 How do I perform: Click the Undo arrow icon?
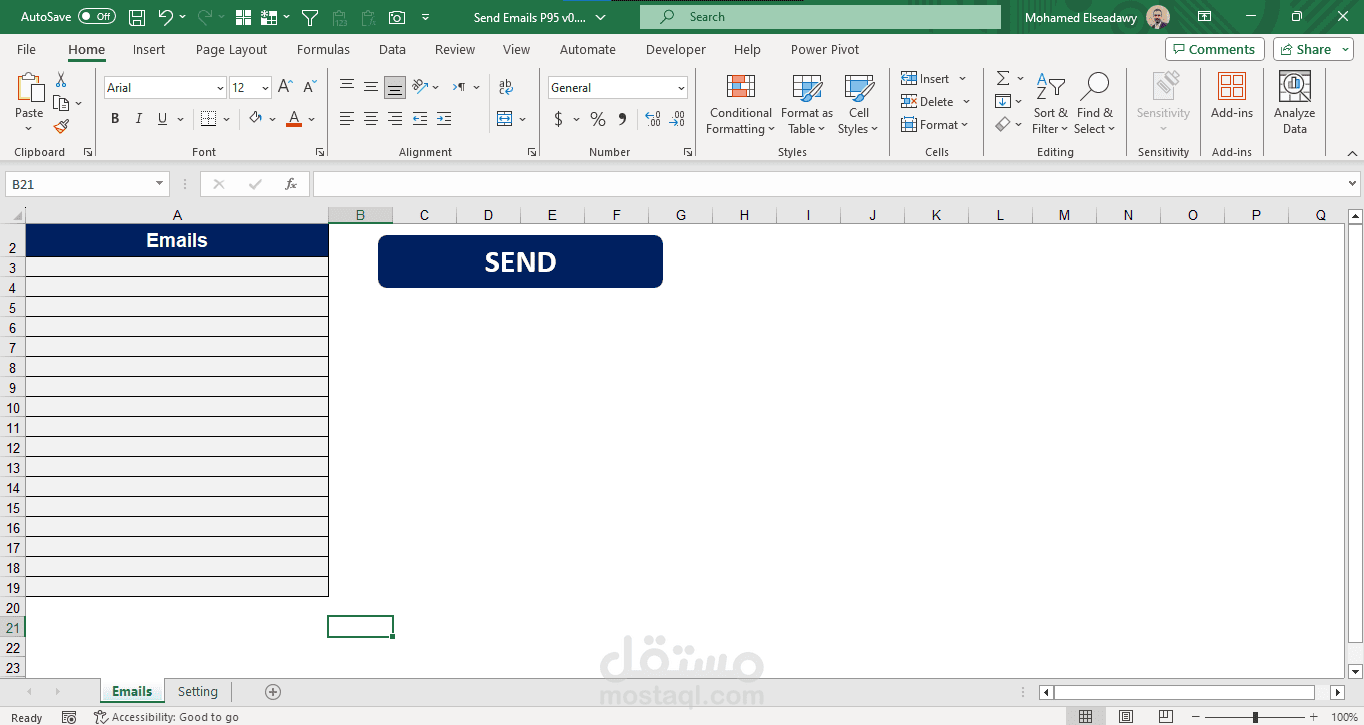coord(166,17)
